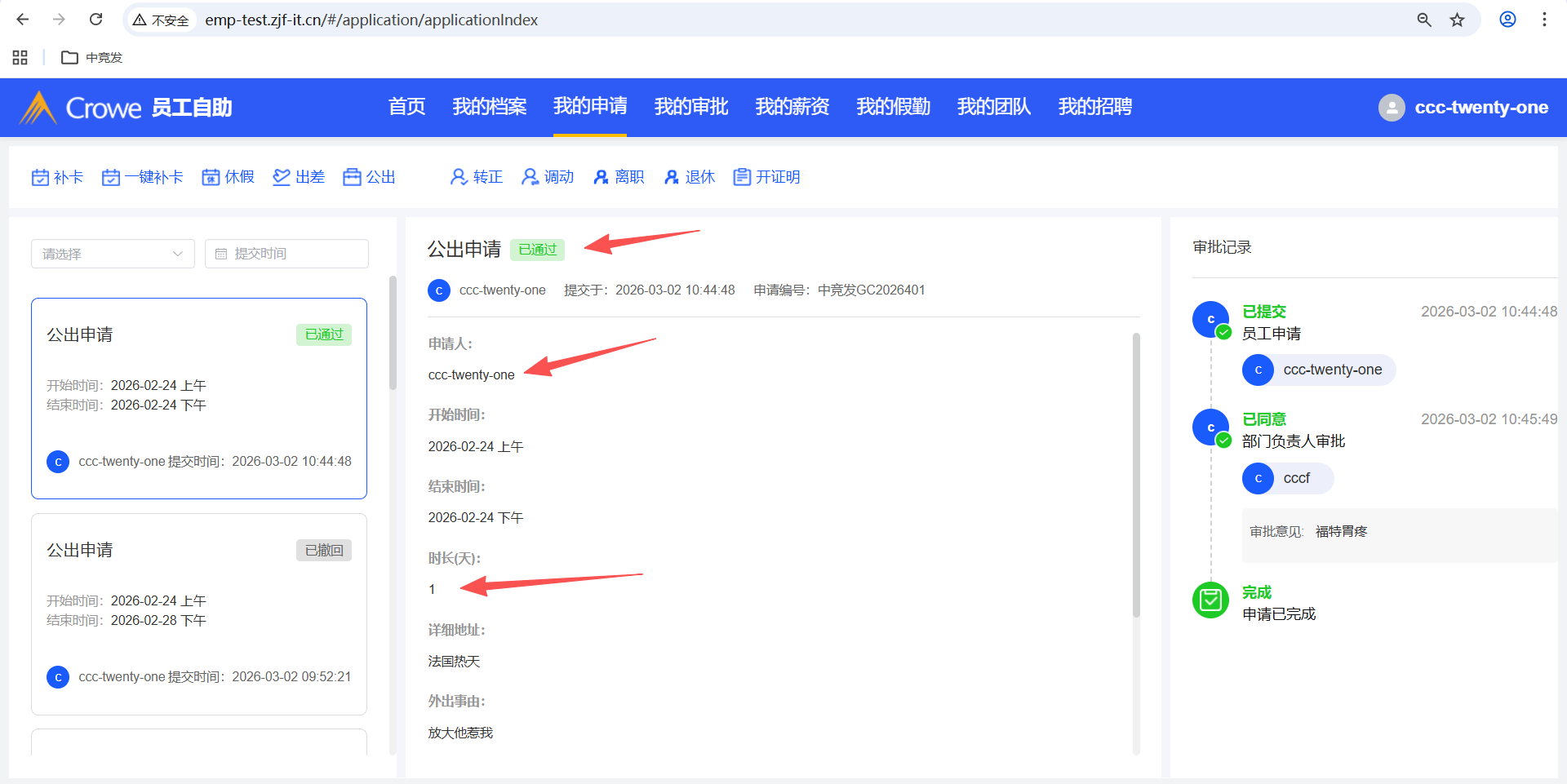Click the 不安全 site security warning
Screen dimensions: 1567x784
(x=162, y=20)
